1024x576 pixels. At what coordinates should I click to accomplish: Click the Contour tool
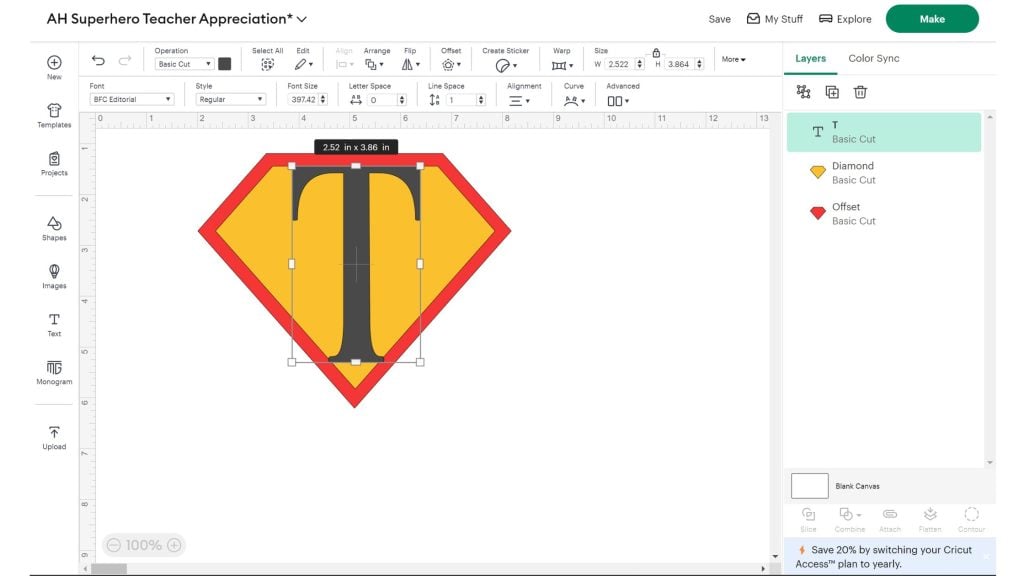point(971,520)
